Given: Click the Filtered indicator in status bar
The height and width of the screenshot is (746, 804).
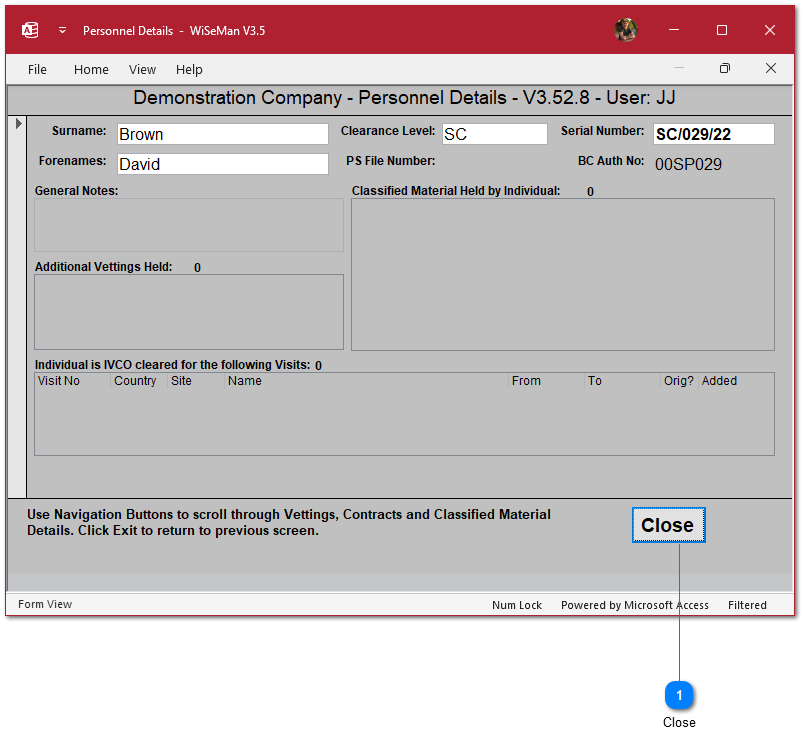Looking at the screenshot, I should point(747,605).
